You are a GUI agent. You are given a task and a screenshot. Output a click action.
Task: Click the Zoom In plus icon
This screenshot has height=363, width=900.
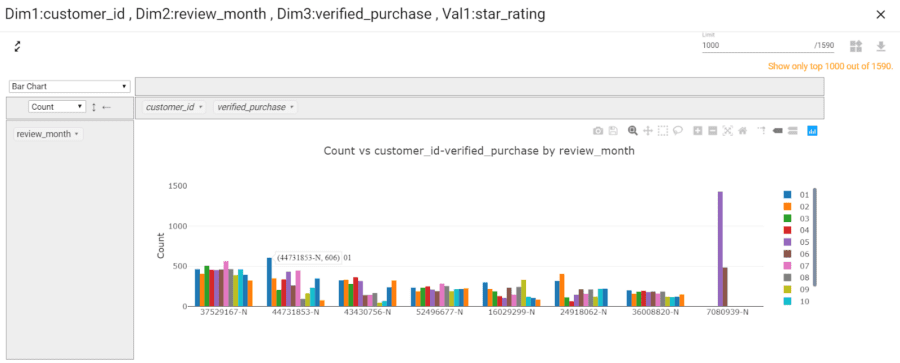698,131
